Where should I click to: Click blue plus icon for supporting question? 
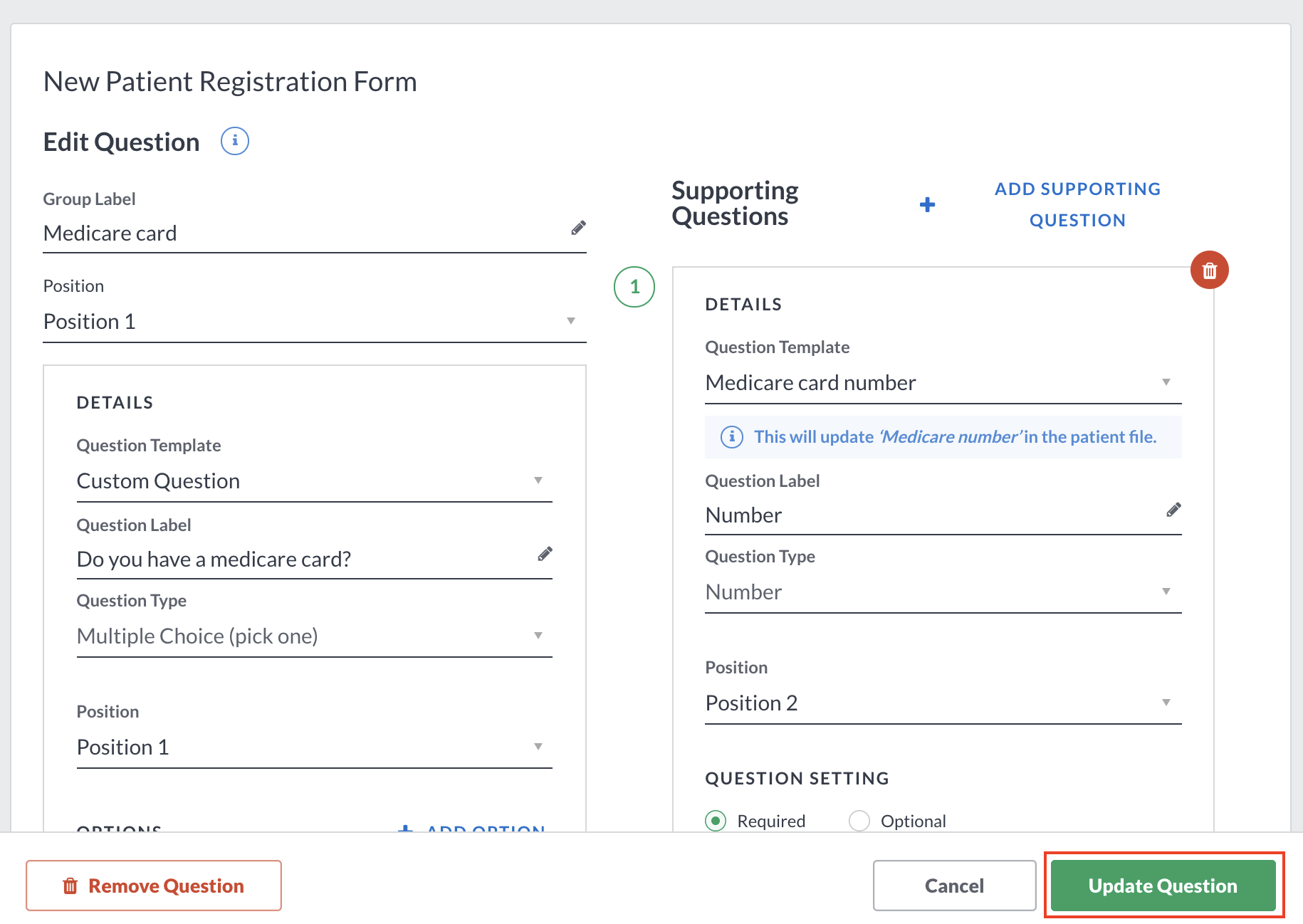click(x=927, y=205)
